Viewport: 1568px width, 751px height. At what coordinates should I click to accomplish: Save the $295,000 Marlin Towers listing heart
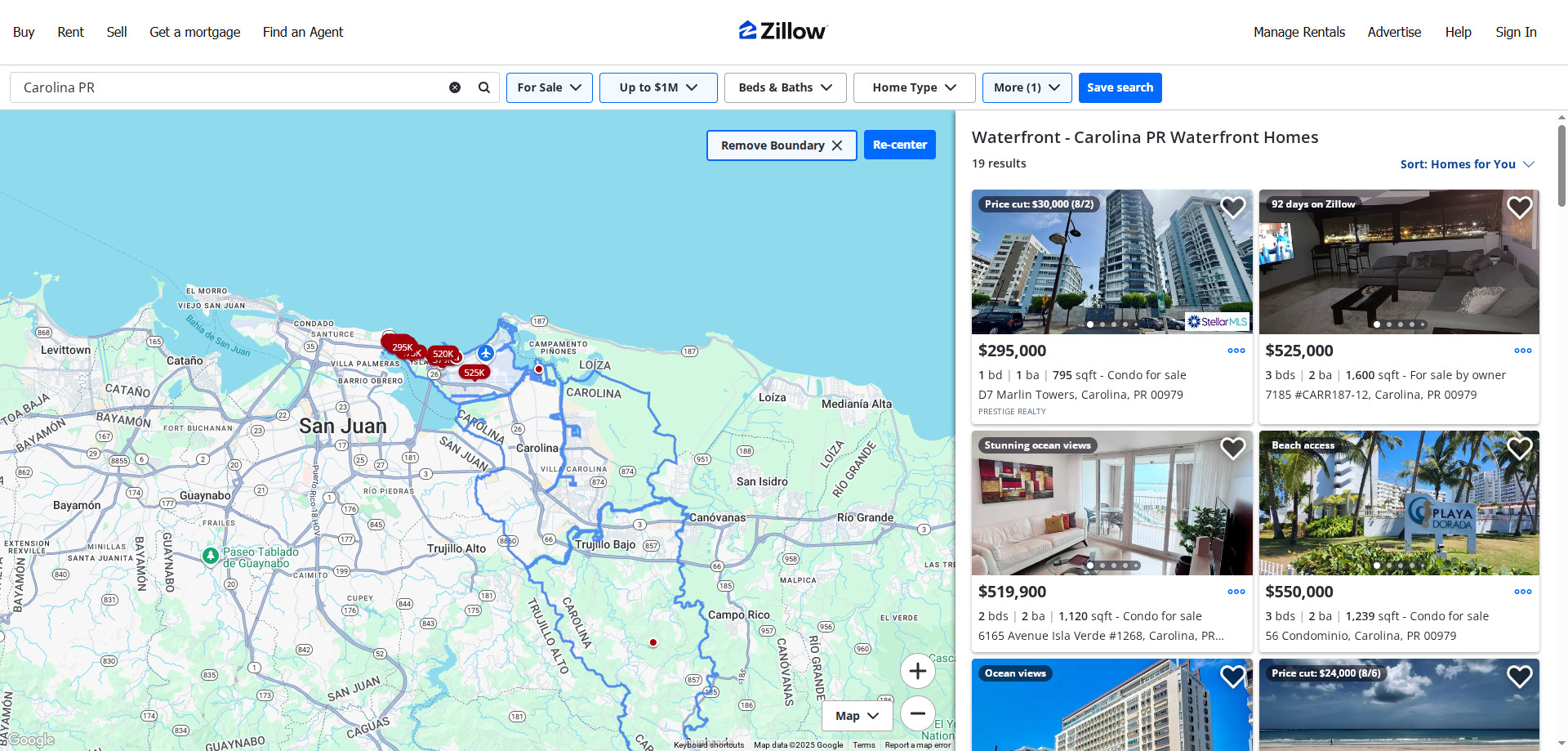tap(1232, 208)
